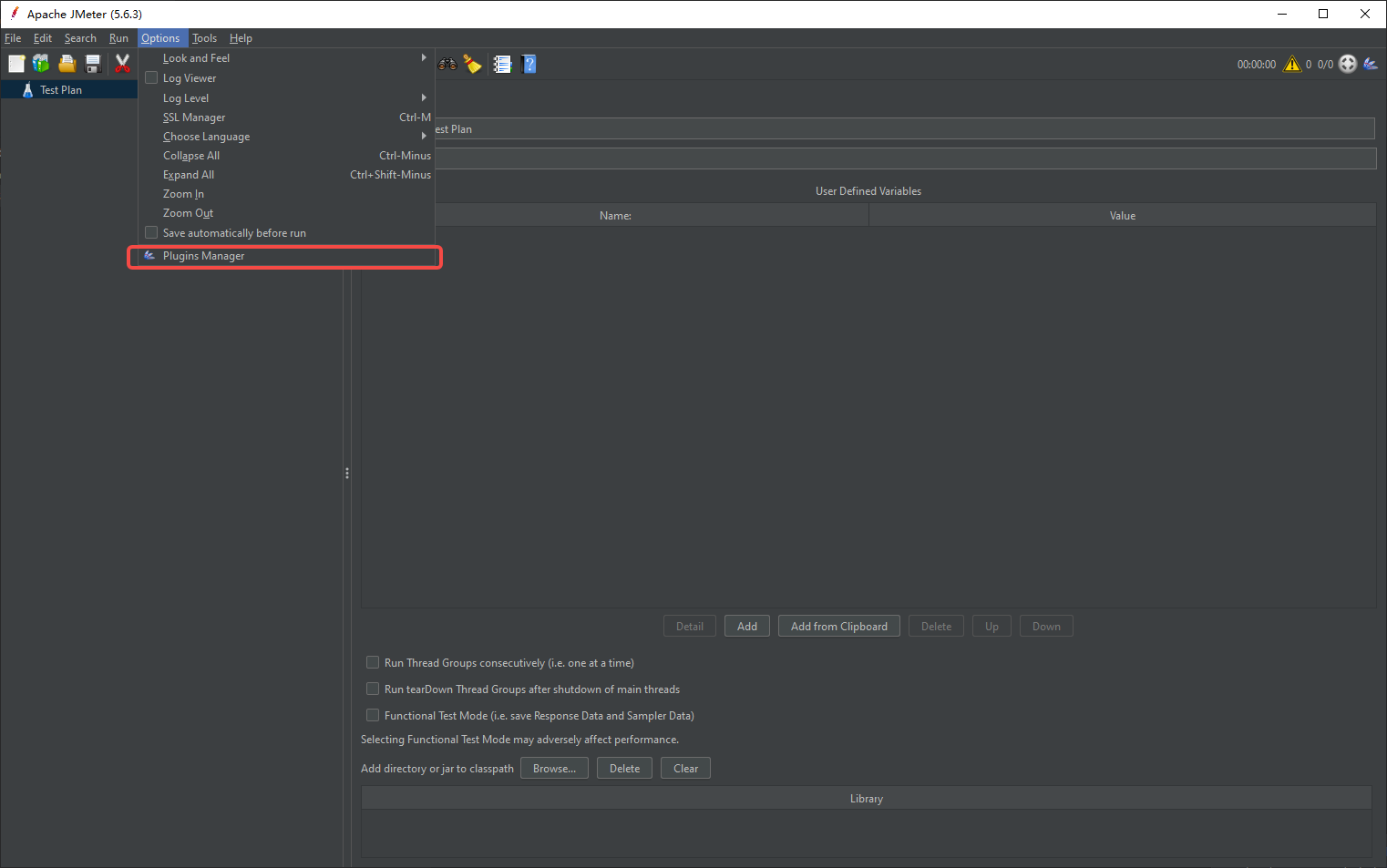
Task: Click the Value column header
Action: click(1123, 215)
